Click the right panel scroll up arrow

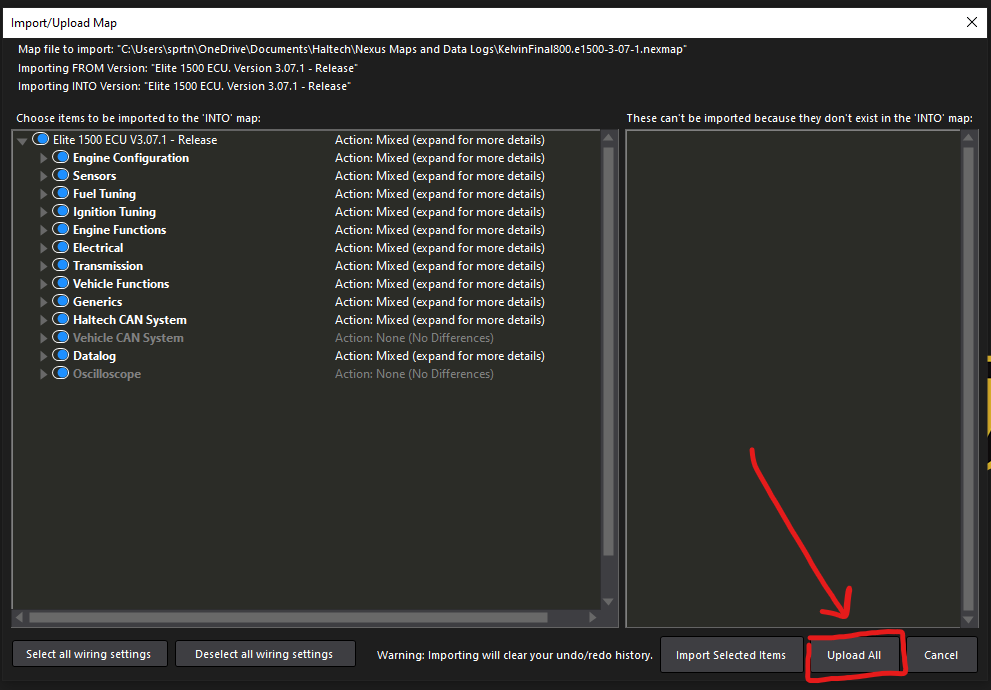click(968, 137)
